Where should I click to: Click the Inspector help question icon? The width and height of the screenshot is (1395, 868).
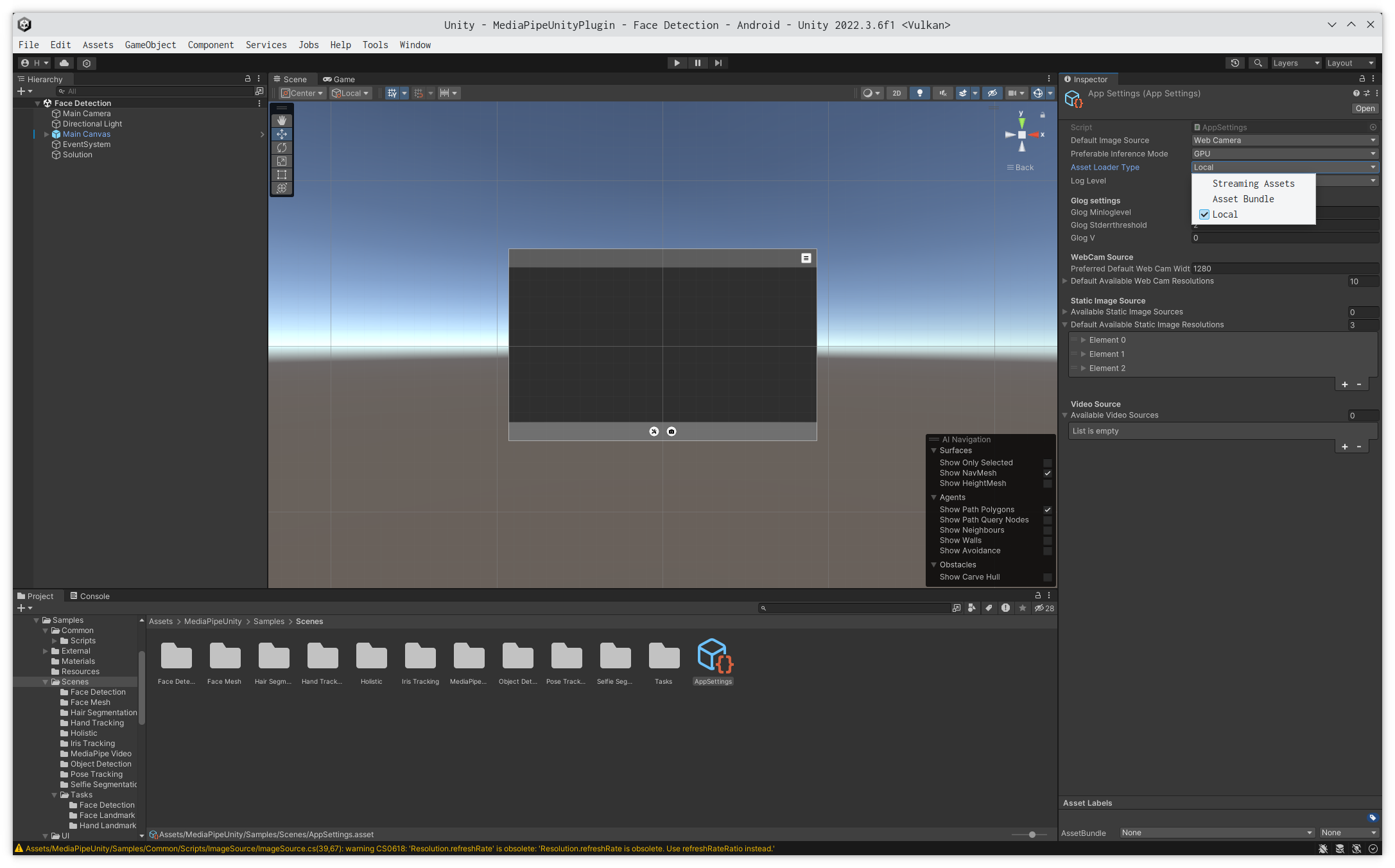pos(1356,93)
